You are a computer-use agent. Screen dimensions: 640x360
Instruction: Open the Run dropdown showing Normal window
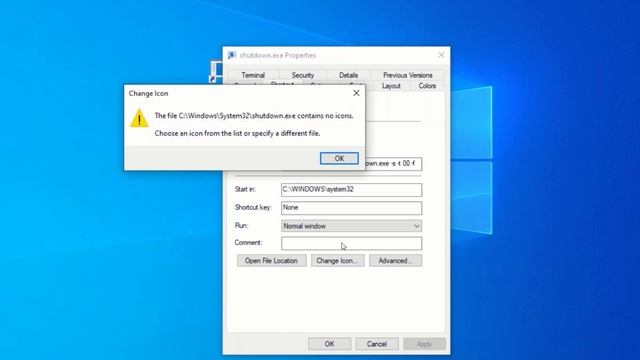pos(351,226)
